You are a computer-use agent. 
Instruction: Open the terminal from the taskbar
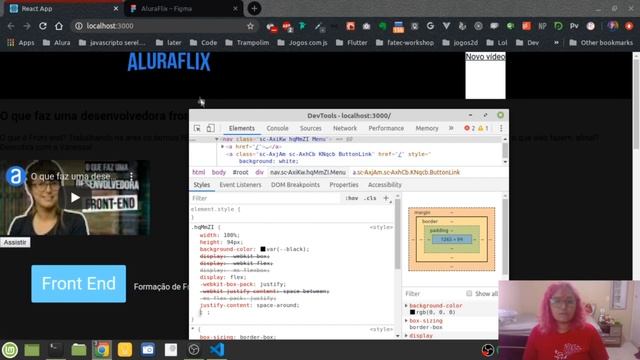55,349
